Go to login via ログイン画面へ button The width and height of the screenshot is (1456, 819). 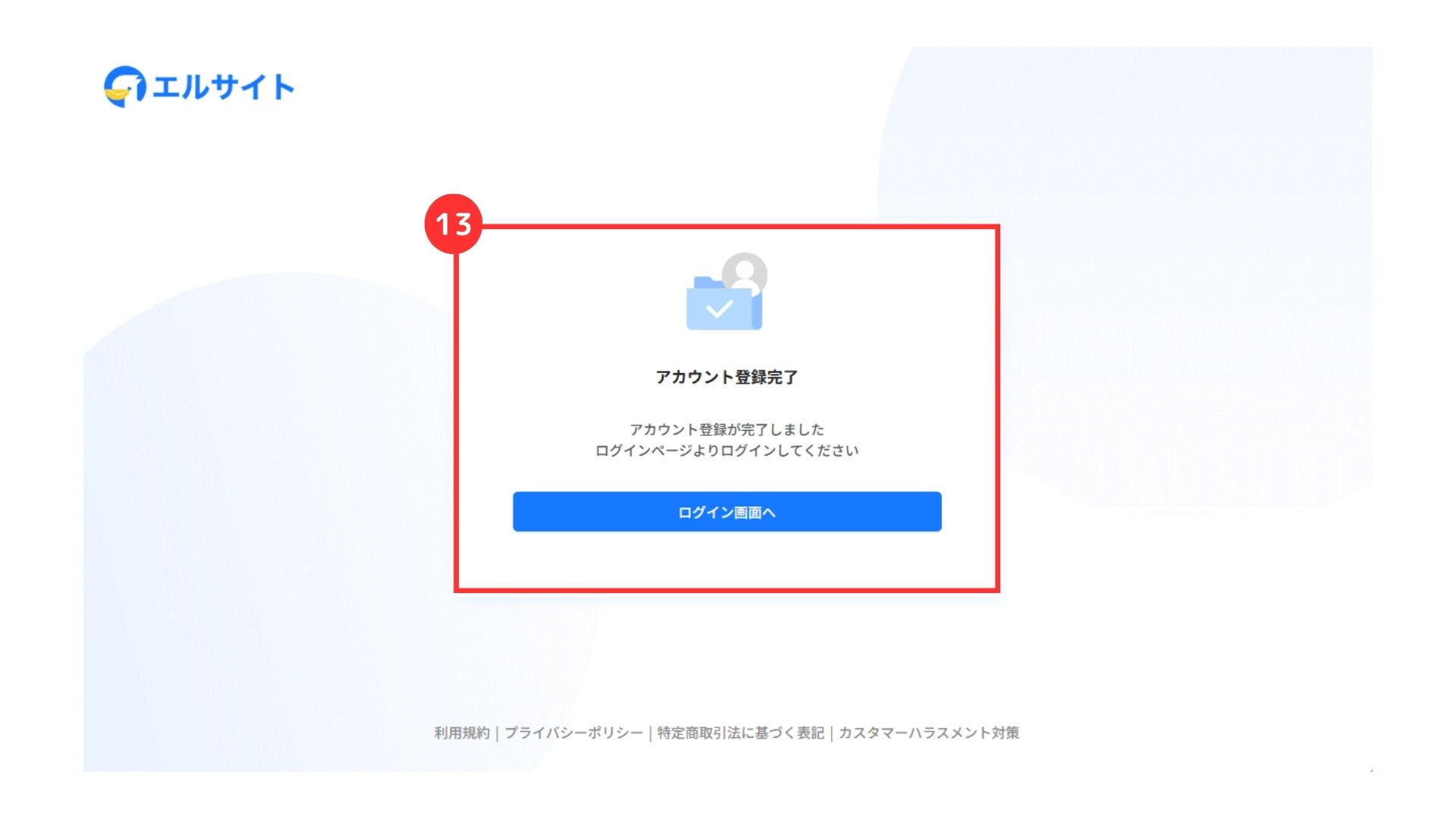pyautogui.click(x=727, y=512)
